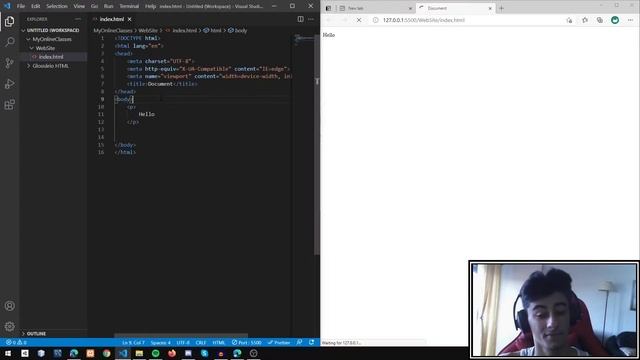
Task: Open the Run menu
Action: (x=109, y=6)
